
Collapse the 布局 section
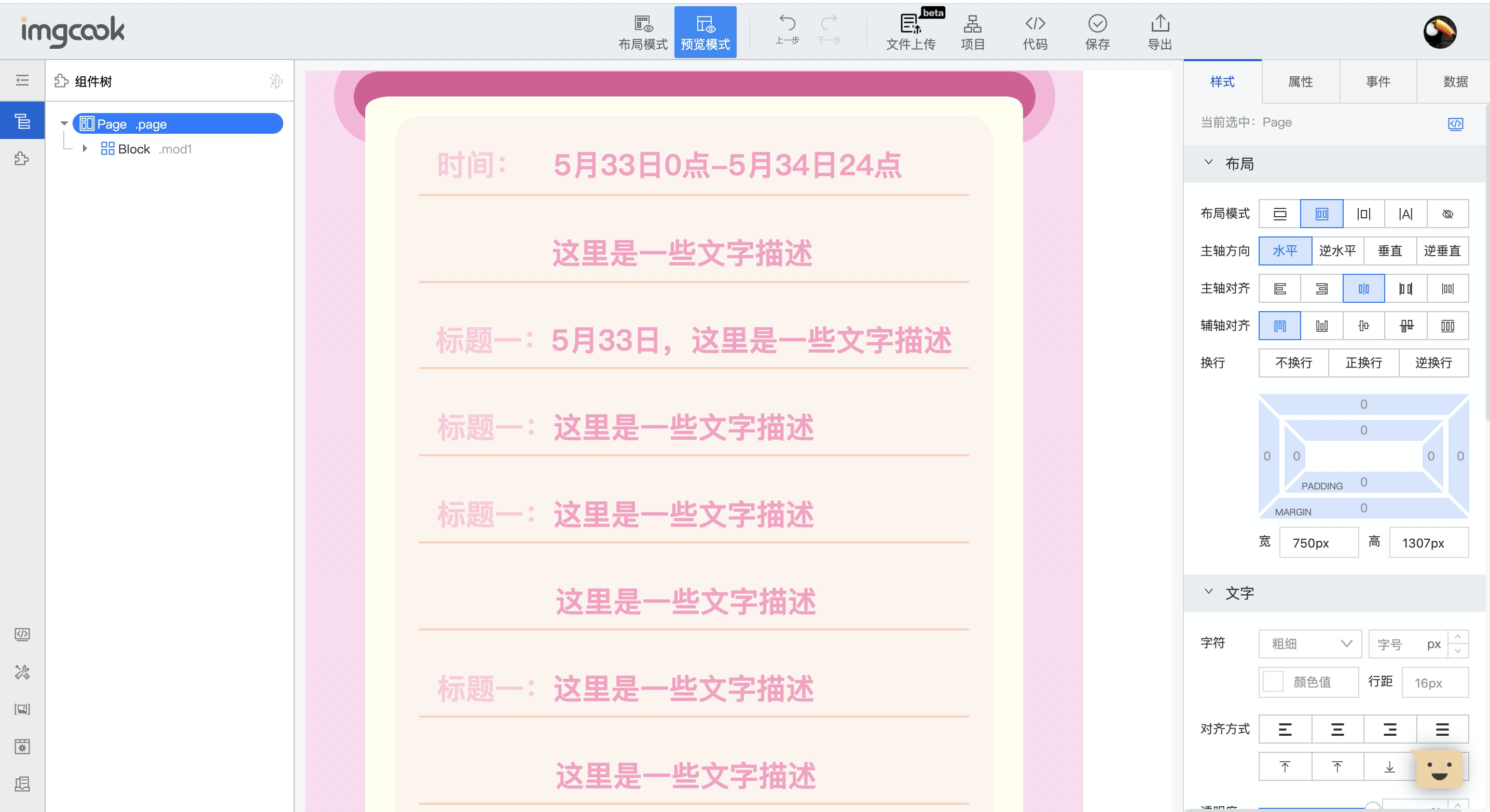[1208, 163]
